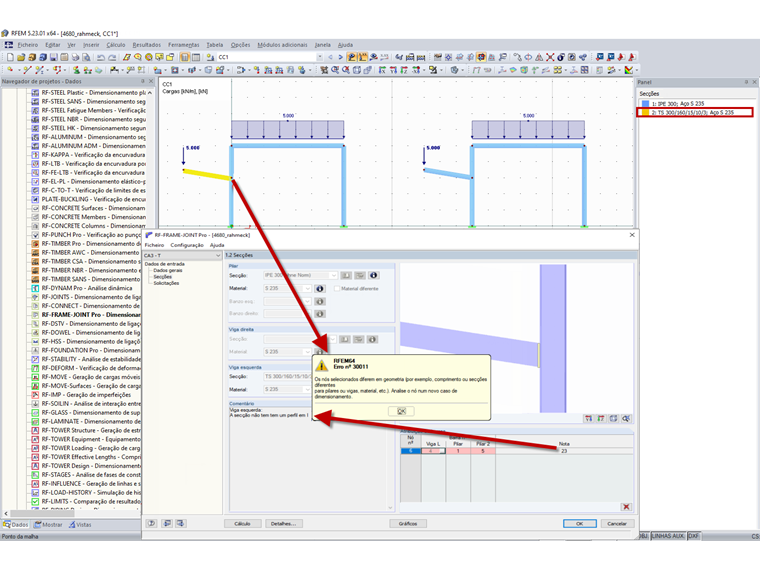Open Módulos adicionais menu
Viewport: 760px width, 570px height.
click(282, 45)
